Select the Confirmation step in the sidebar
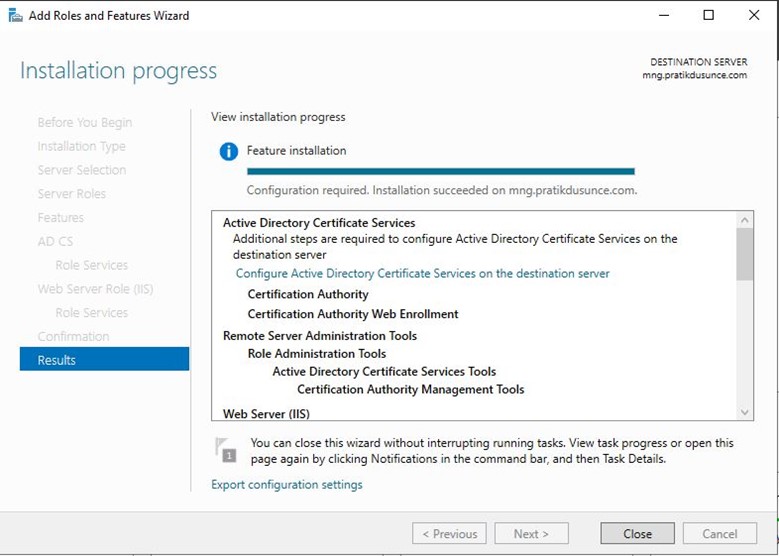 tap(73, 336)
